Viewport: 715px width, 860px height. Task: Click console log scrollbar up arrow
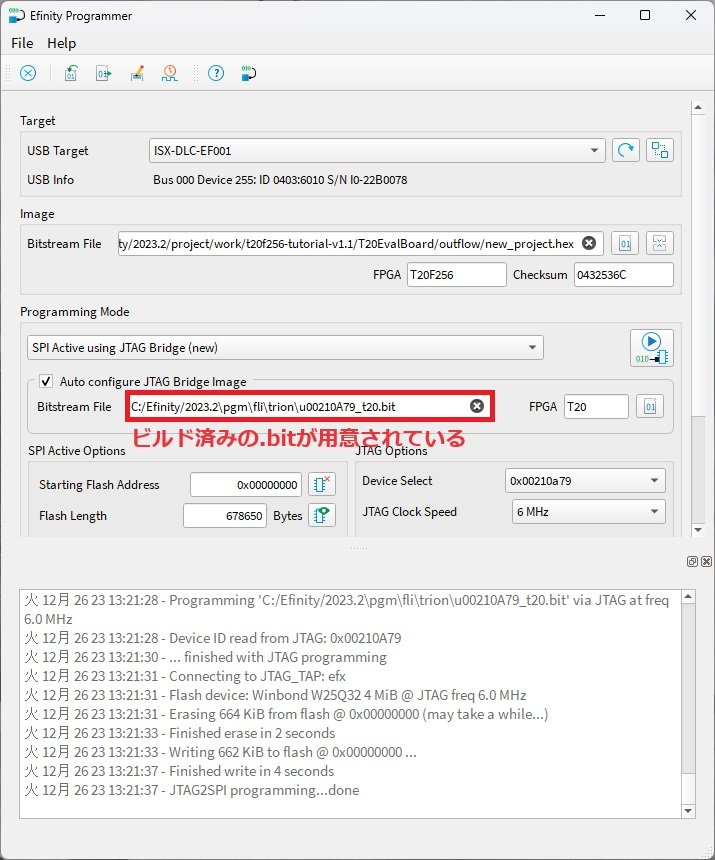pyautogui.click(x=688, y=596)
